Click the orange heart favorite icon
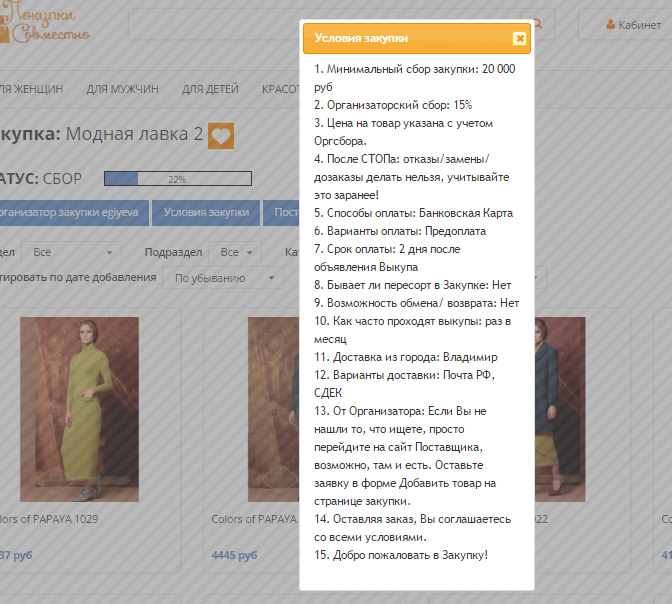Screen dimensions: 672x604 click(221, 136)
